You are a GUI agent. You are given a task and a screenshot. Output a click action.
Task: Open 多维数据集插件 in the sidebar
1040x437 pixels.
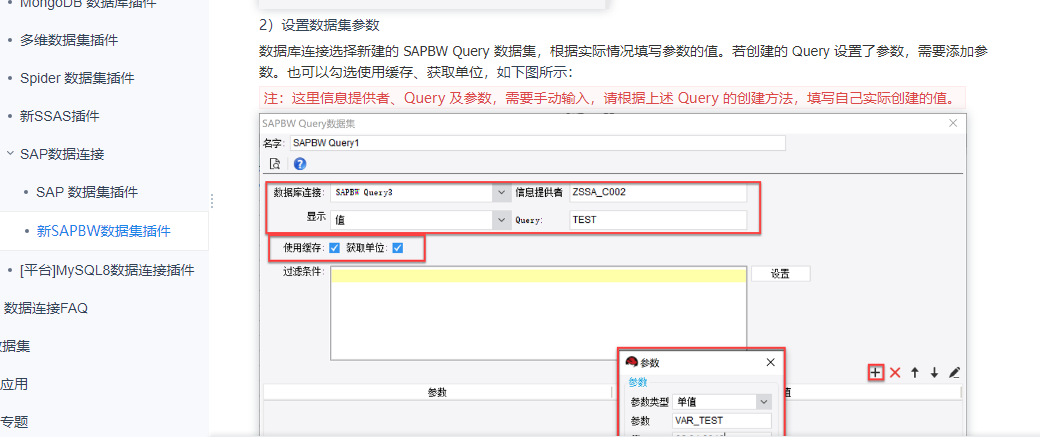tap(69, 40)
